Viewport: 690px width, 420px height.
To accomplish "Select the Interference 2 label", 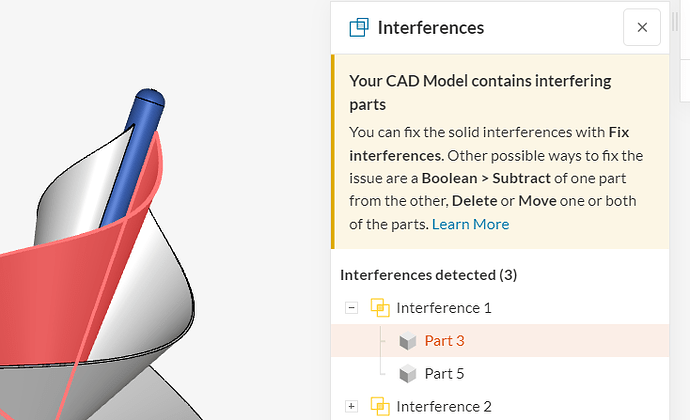I will [x=443, y=406].
